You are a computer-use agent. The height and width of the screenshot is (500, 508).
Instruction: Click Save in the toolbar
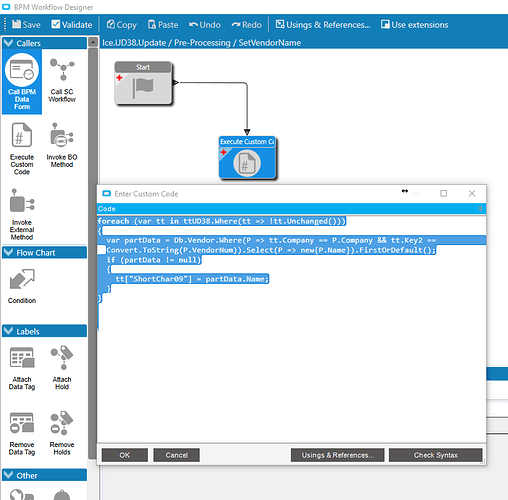point(26,25)
